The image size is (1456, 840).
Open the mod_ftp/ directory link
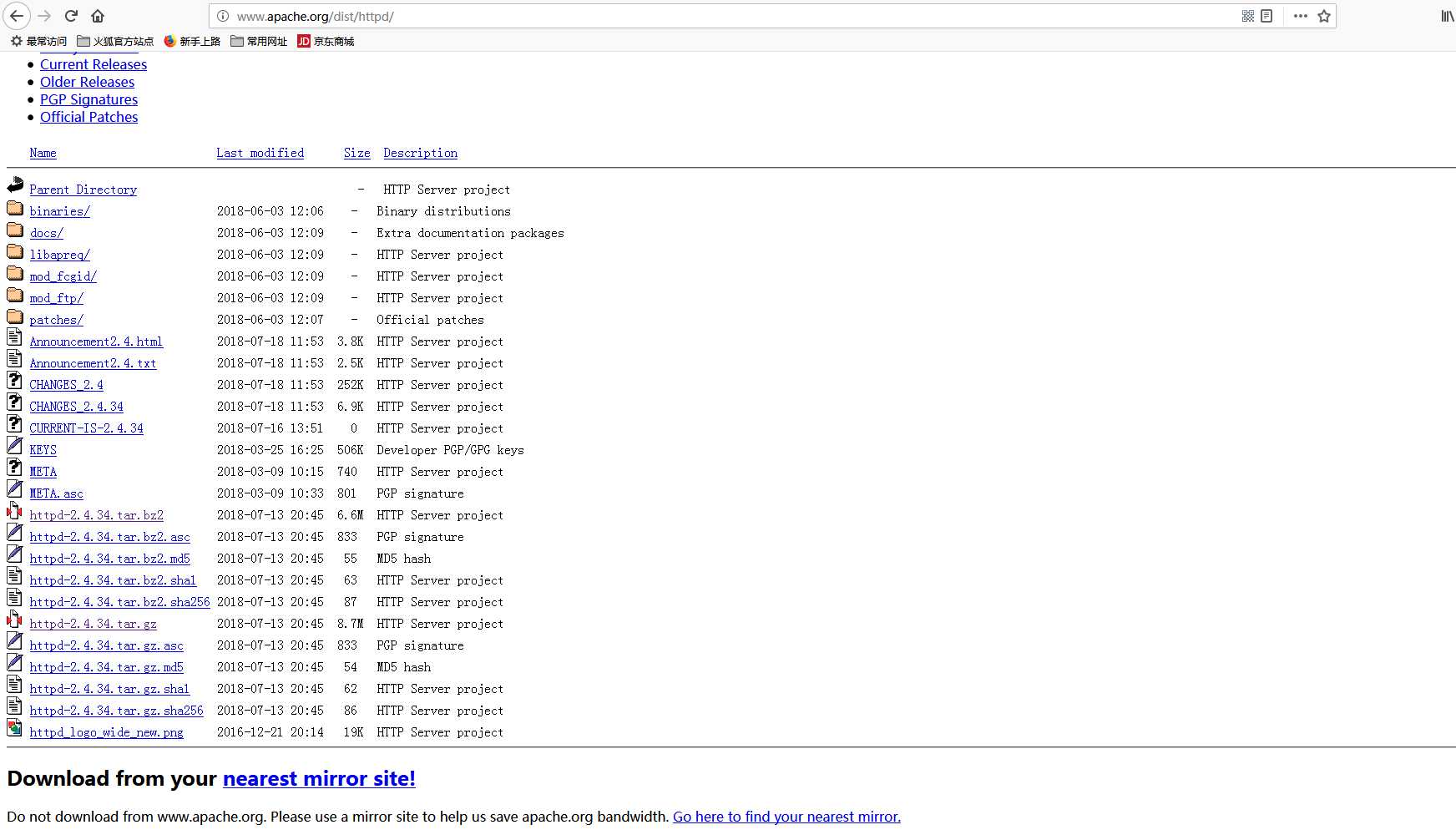click(57, 298)
